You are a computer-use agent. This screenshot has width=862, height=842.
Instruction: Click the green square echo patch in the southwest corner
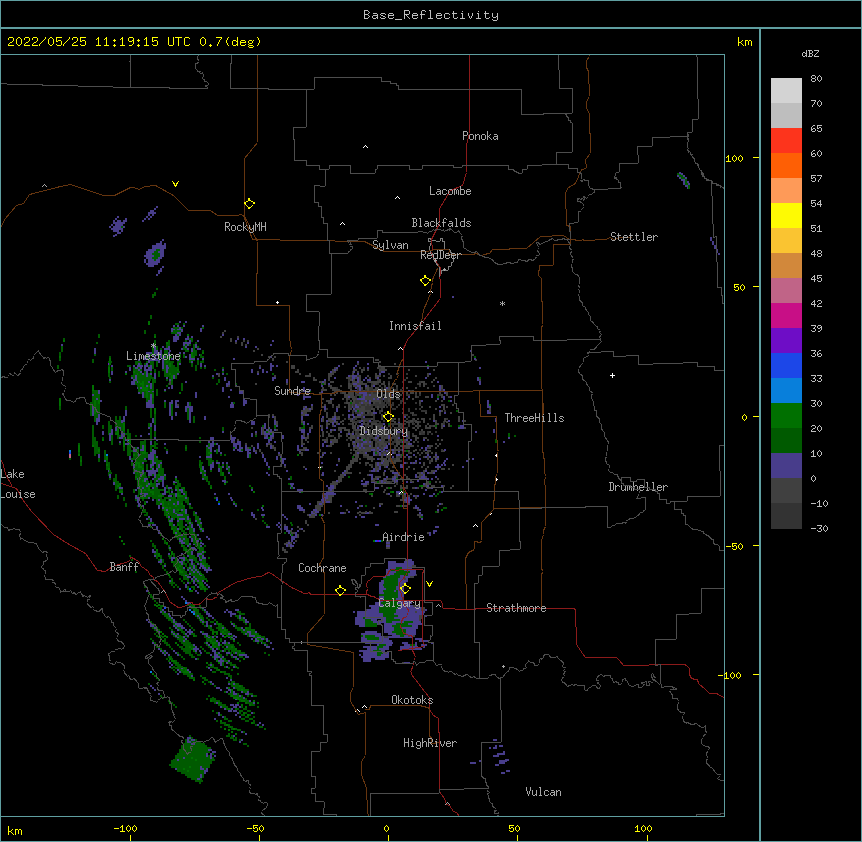point(192,759)
